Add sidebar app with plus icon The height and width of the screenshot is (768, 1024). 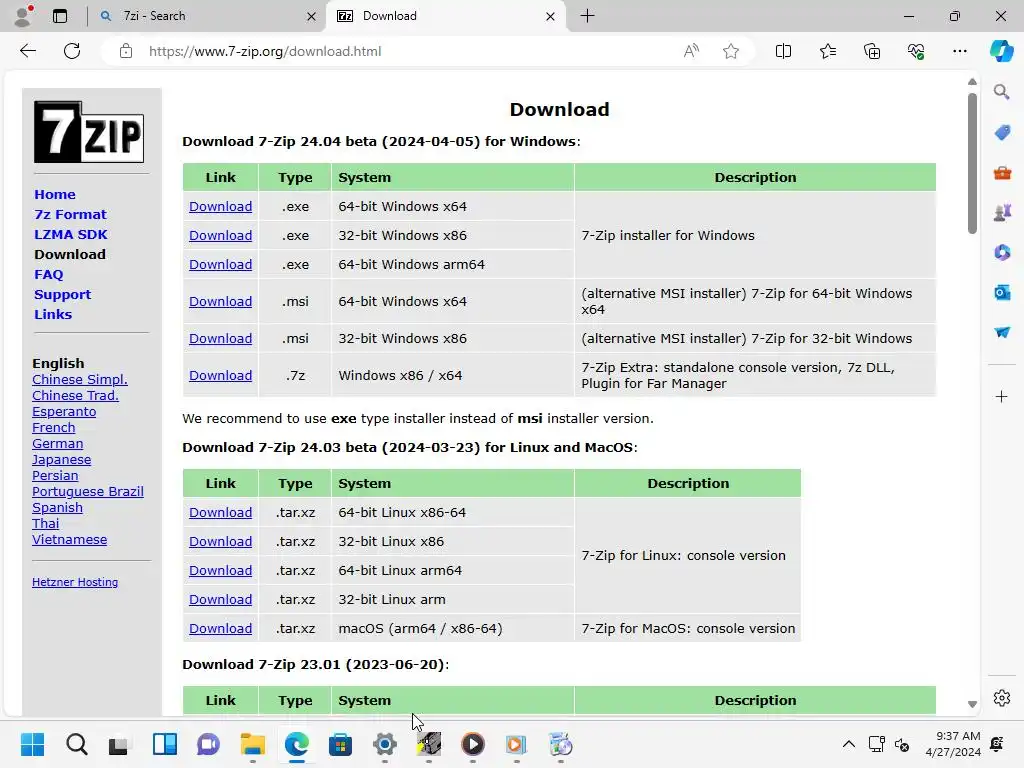tap(1002, 396)
